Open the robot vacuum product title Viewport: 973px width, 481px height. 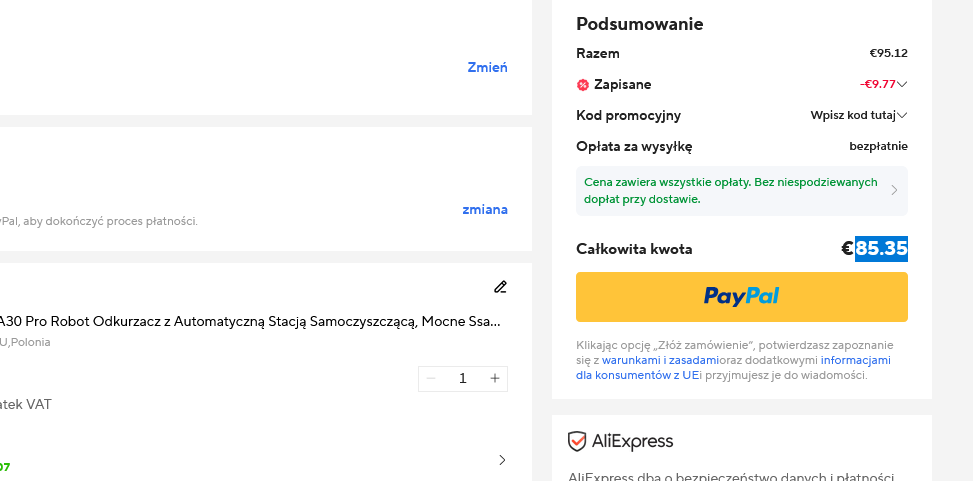coord(250,321)
